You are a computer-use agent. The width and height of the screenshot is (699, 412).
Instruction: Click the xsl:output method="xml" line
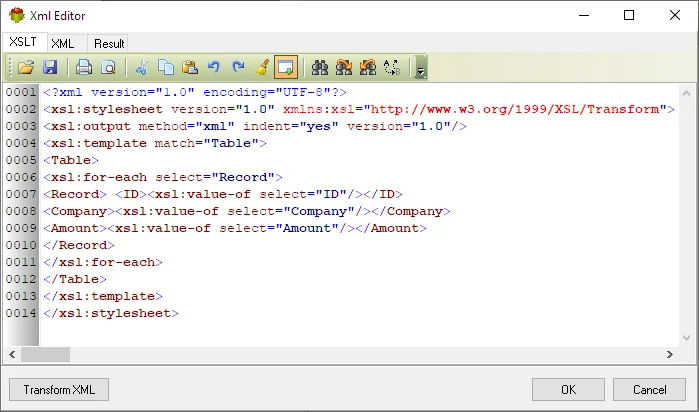(x=255, y=126)
